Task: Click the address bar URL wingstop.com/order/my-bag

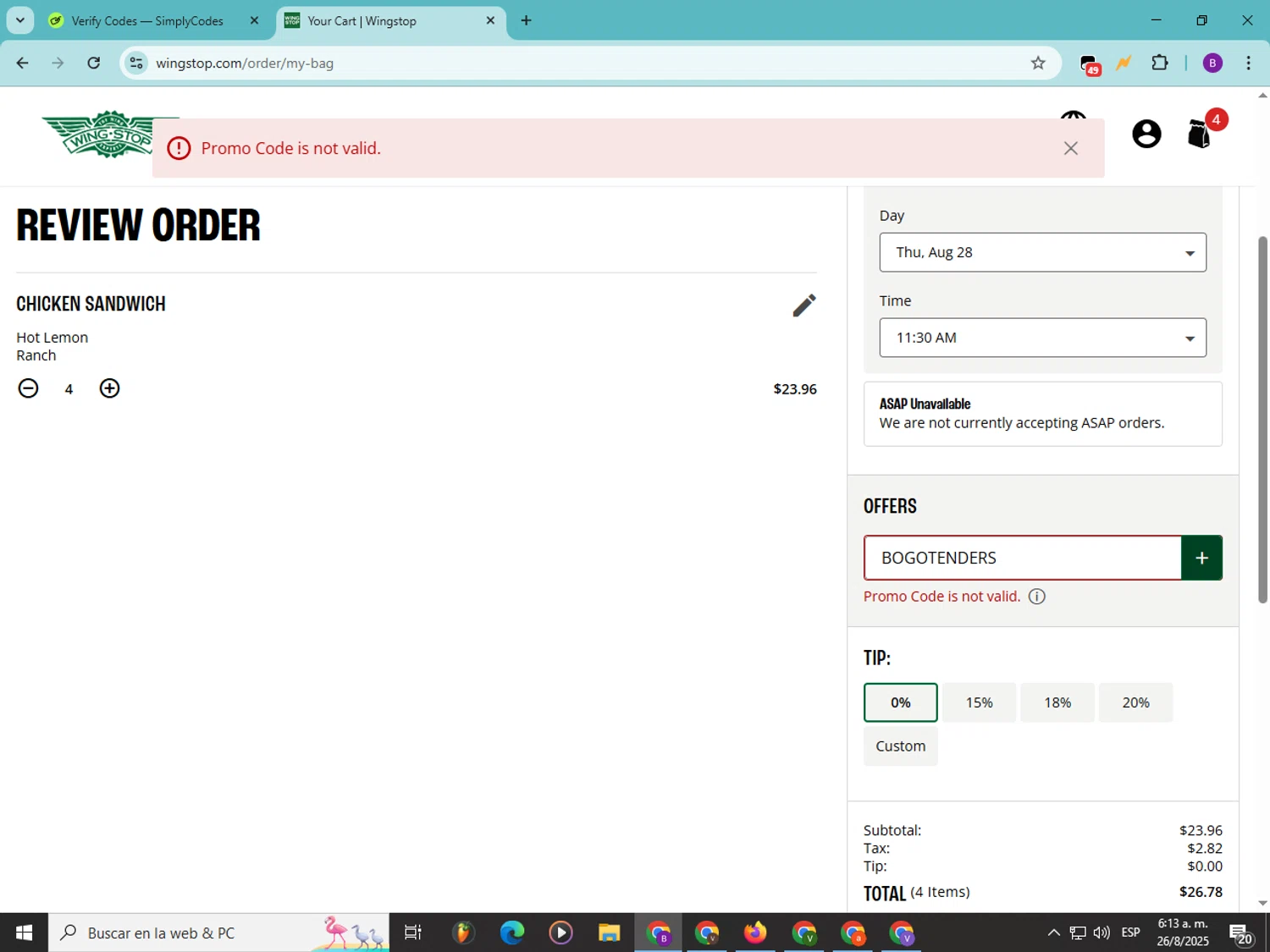Action: [x=245, y=63]
